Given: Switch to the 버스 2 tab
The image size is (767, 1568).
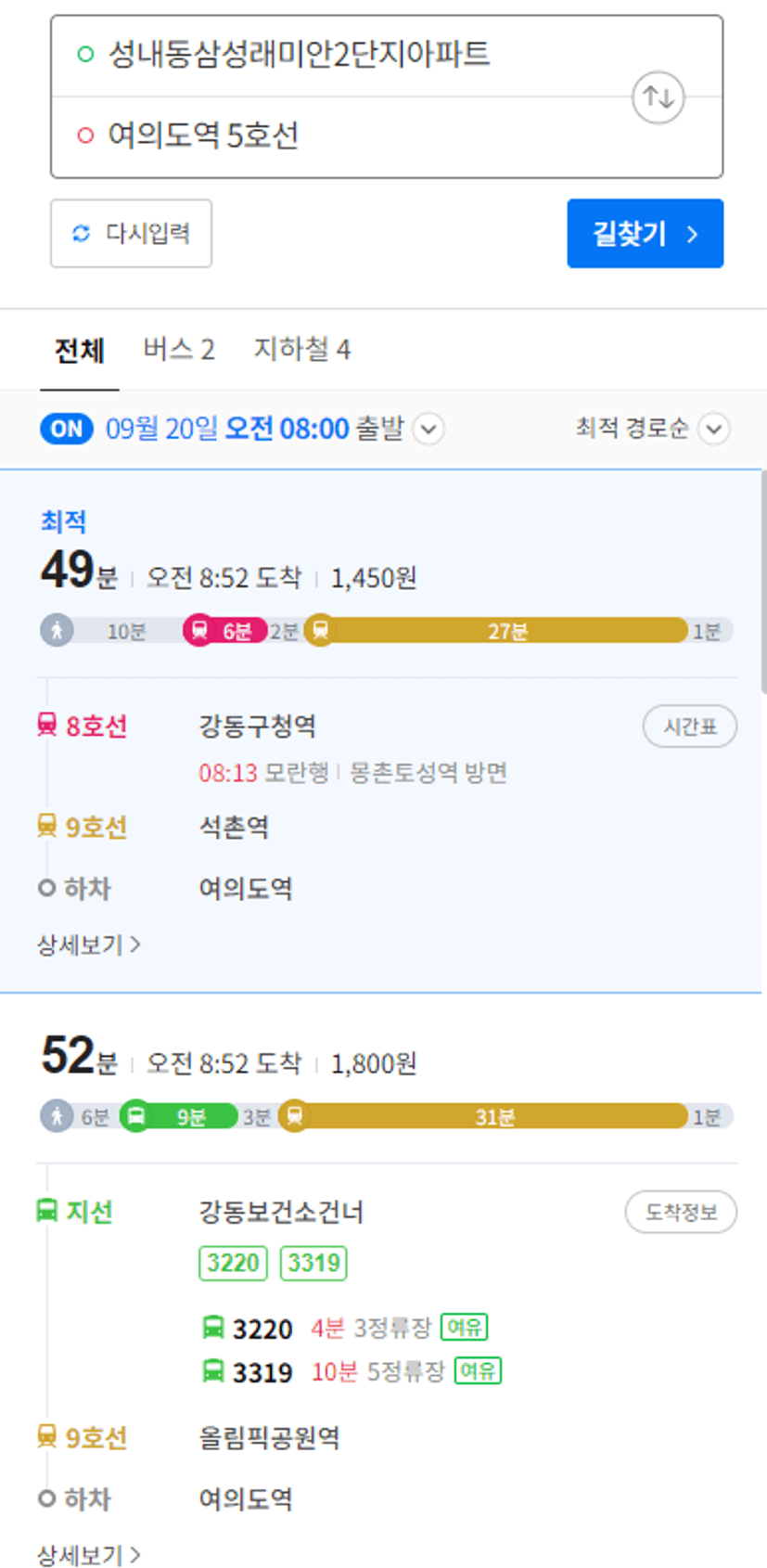Looking at the screenshot, I should pyautogui.click(x=179, y=350).
